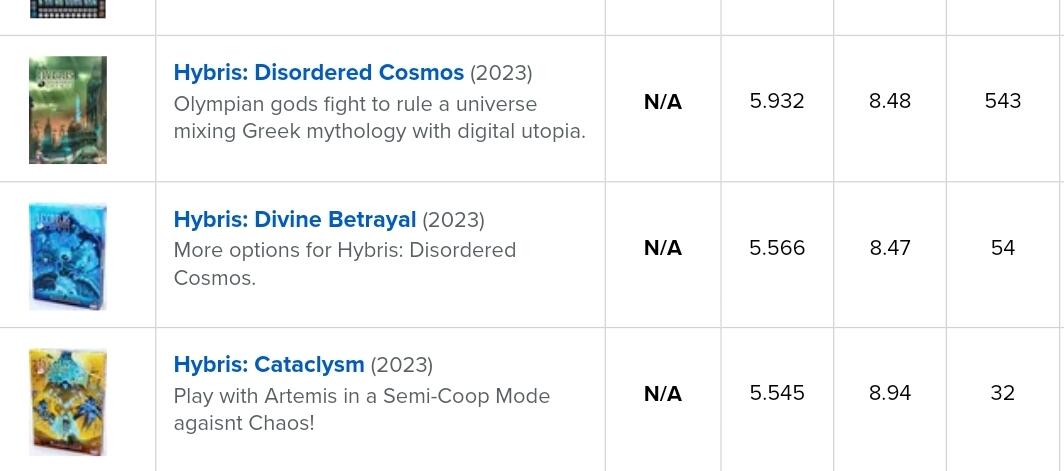Click the Olympian gods description text
Screen dimensions: 1064x471
pyautogui.click(x=379, y=118)
